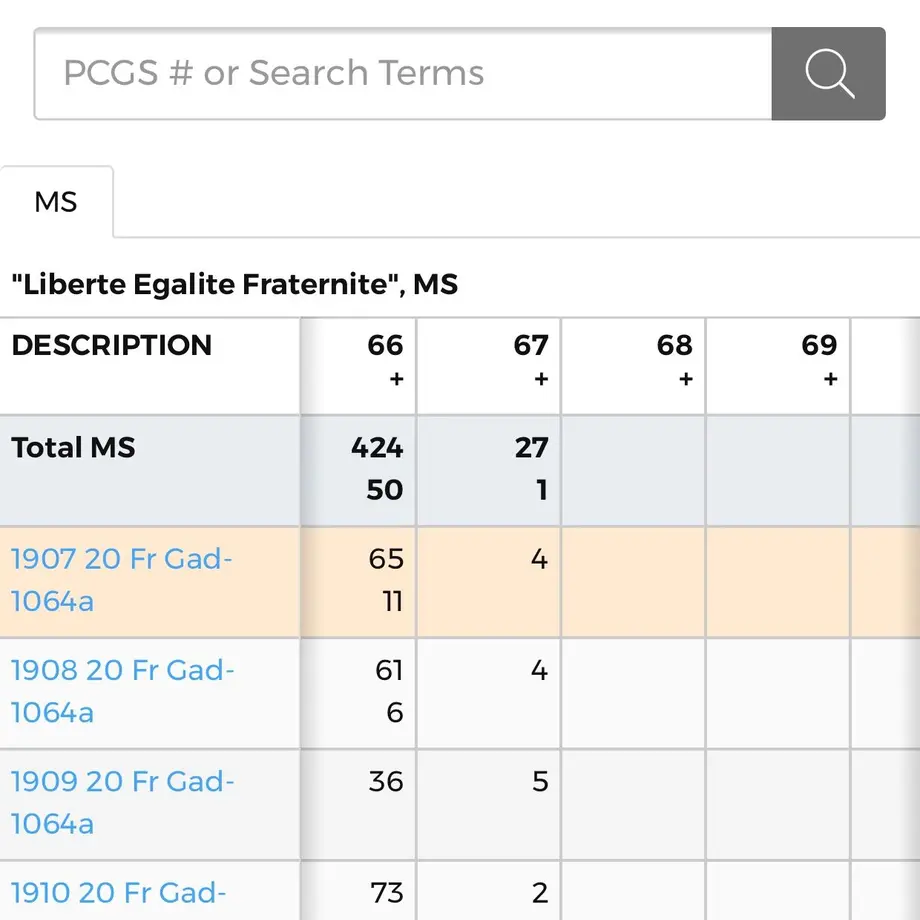Select the grade 66 column header
Image resolution: width=920 pixels, height=920 pixels.
click(x=385, y=345)
